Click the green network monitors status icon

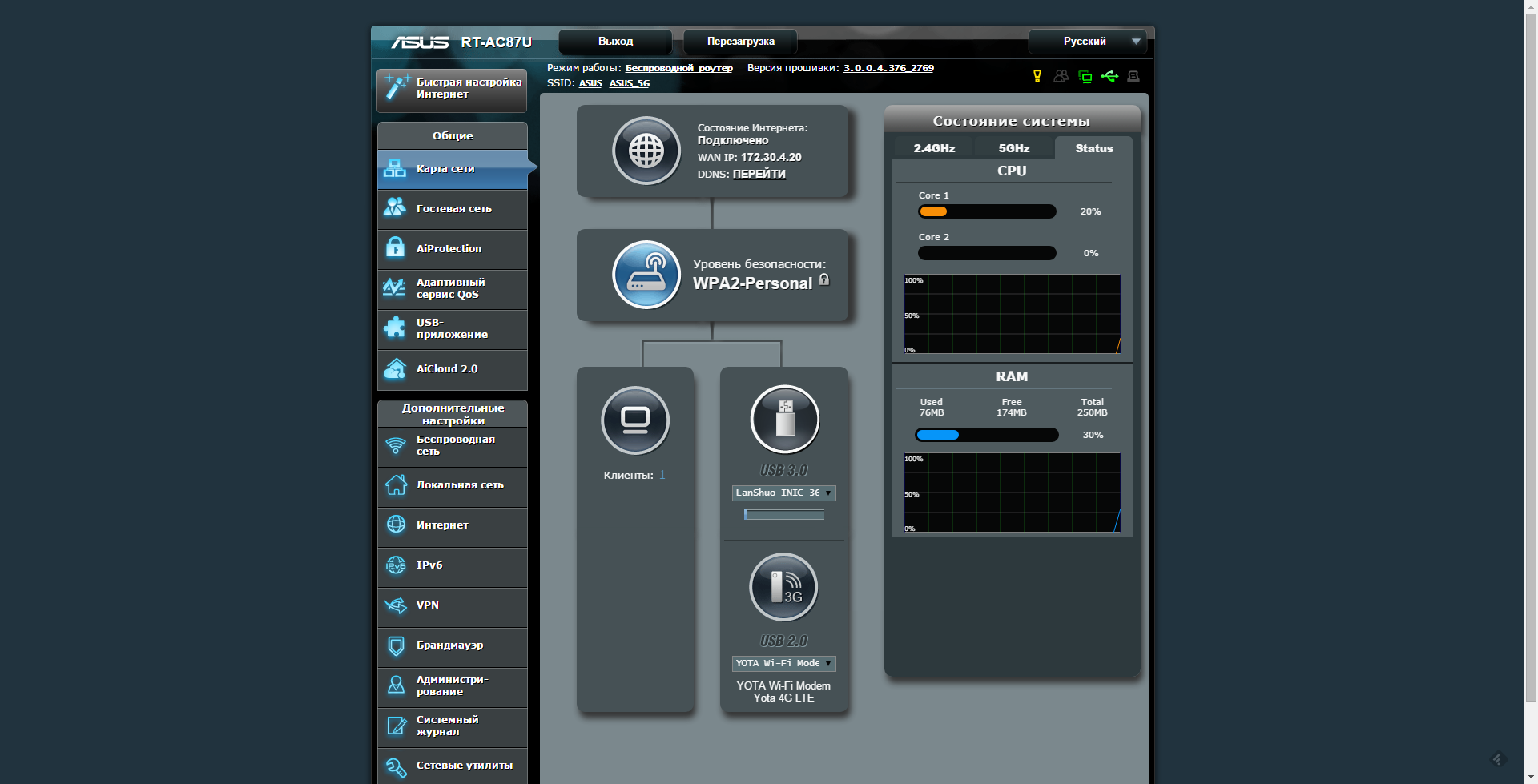[x=1085, y=77]
